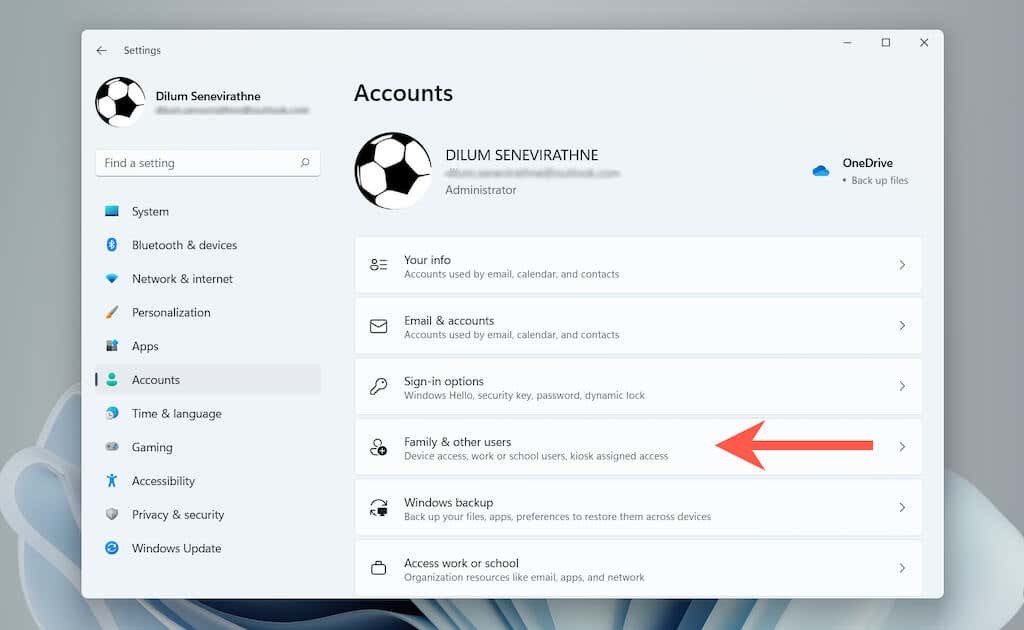Expand Family & other users chevron
The width and height of the screenshot is (1024, 630).
tap(902, 447)
